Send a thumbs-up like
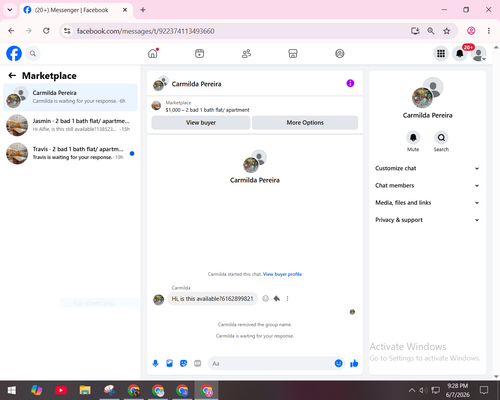The image size is (500, 400). pyautogui.click(x=354, y=363)
